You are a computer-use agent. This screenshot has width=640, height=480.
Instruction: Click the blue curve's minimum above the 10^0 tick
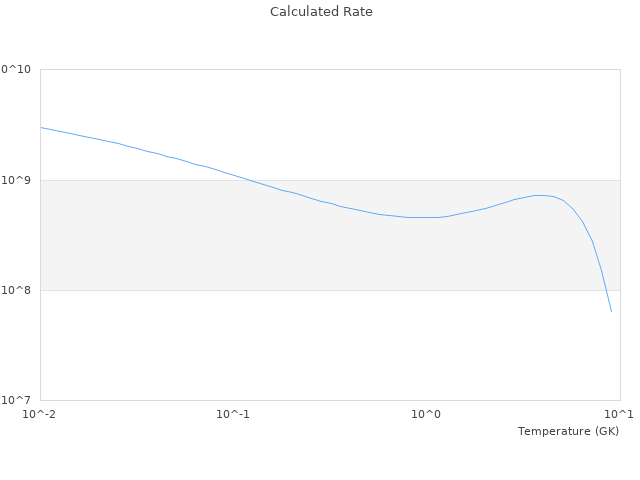(425, 217)
